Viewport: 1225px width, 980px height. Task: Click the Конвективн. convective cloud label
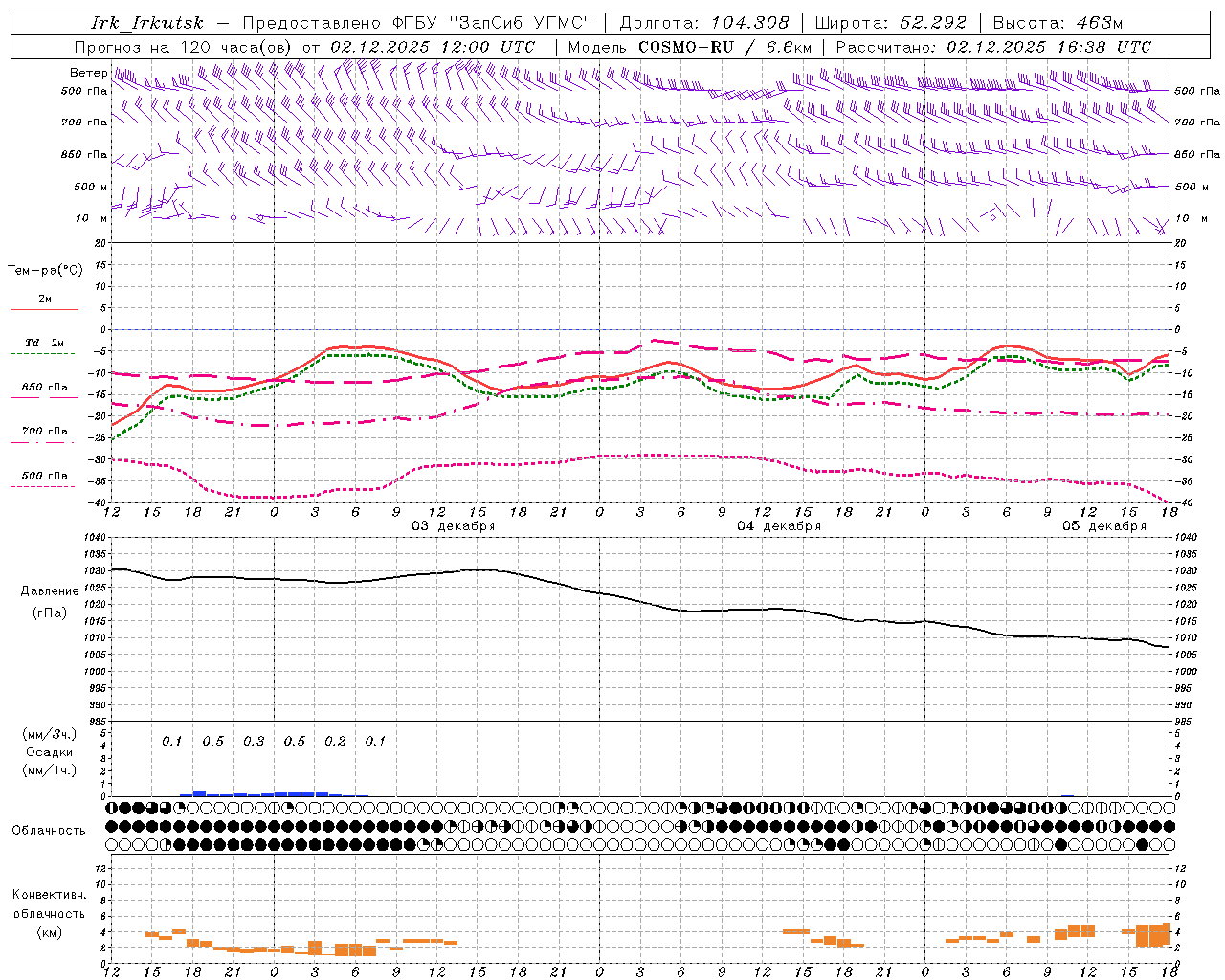click(49, 895)
